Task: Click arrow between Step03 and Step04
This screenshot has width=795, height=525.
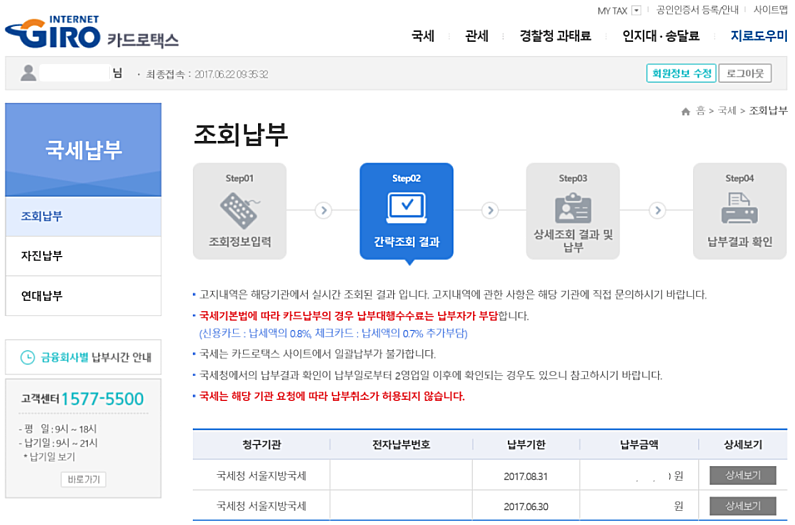Action: (x=658, y=210)
